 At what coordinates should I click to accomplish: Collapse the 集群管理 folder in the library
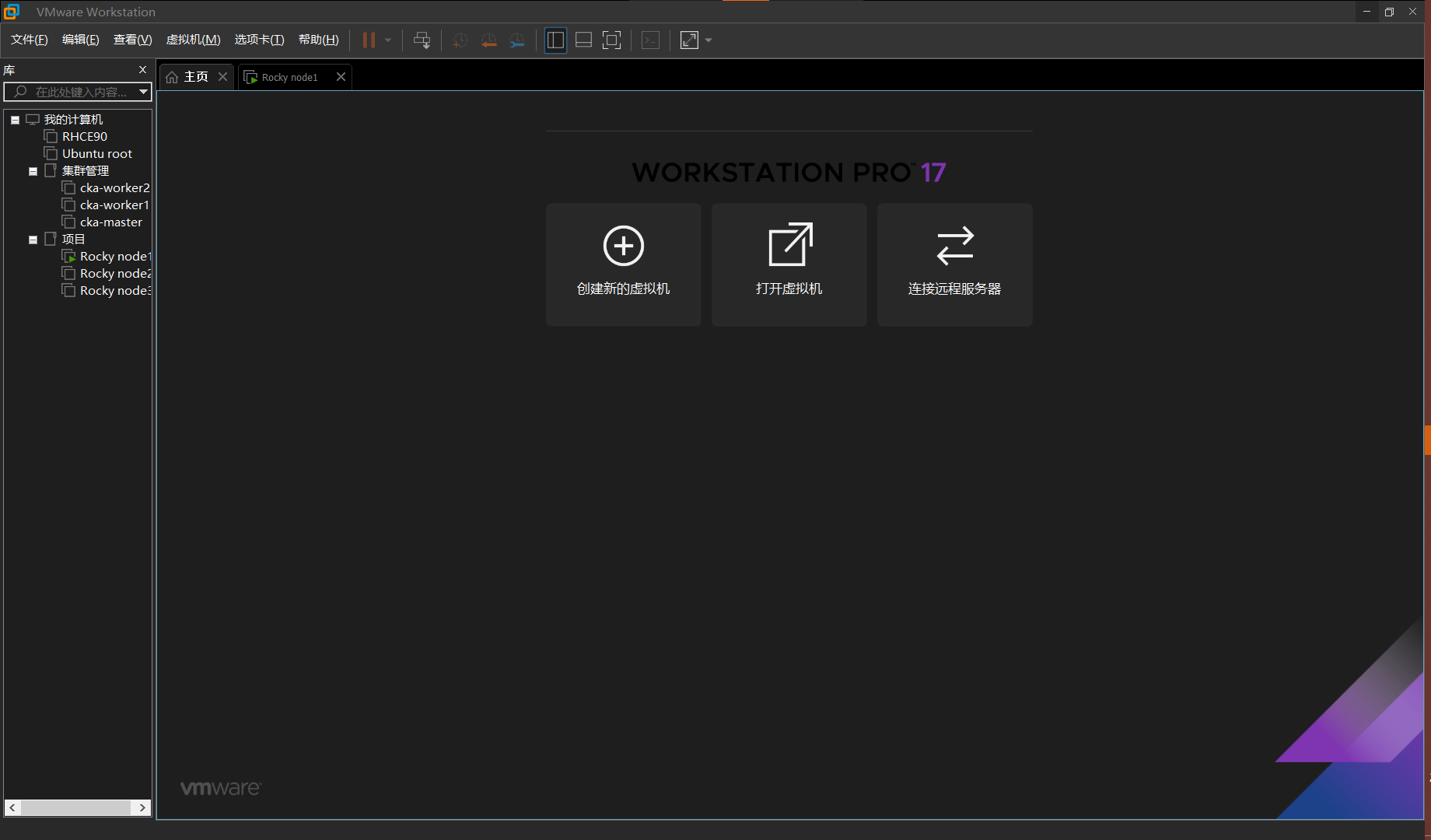click(x=33, y=171)
